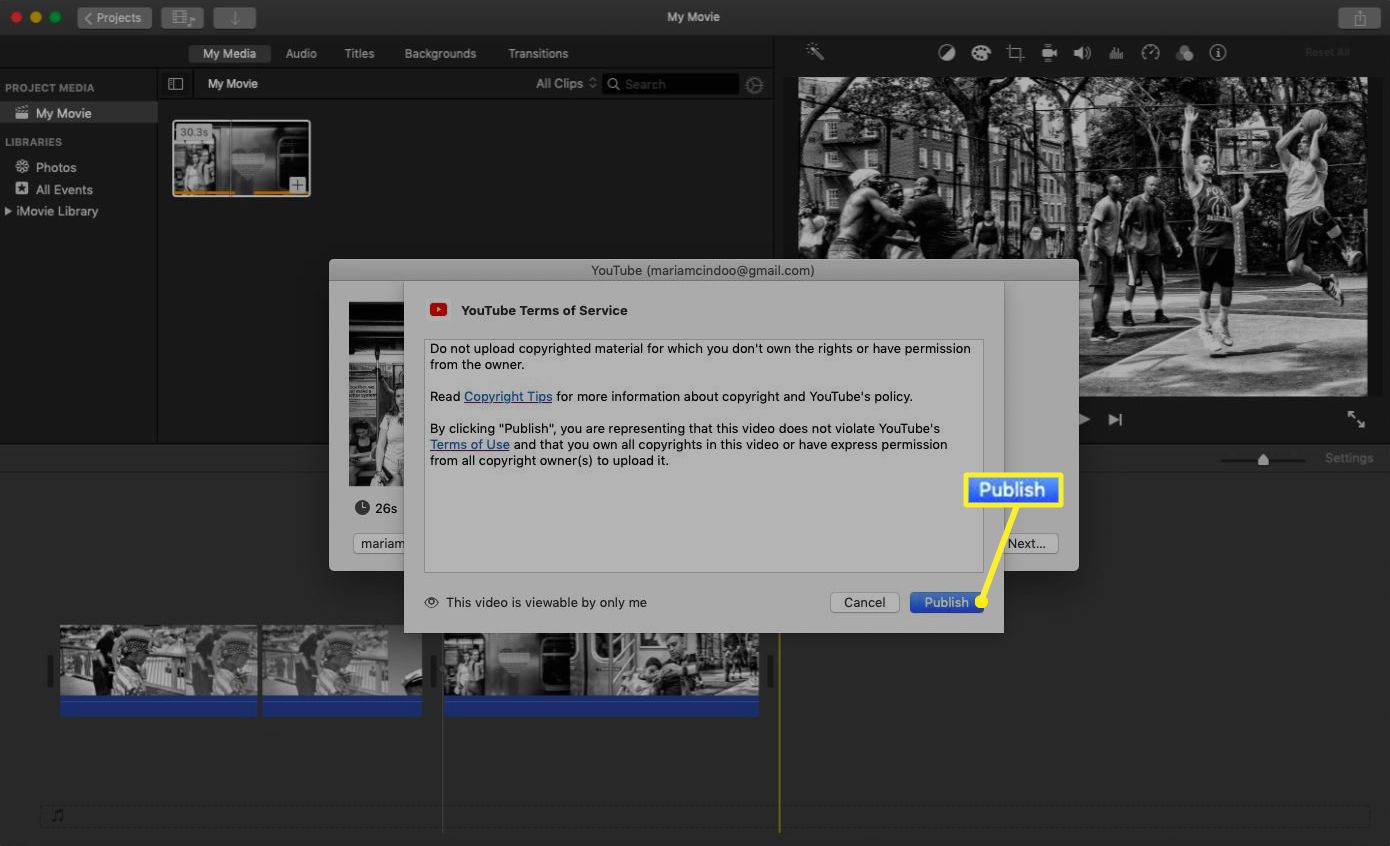Switch to the Titles tab
Screen dimensions: 1390x846
(x=359, y=54)
